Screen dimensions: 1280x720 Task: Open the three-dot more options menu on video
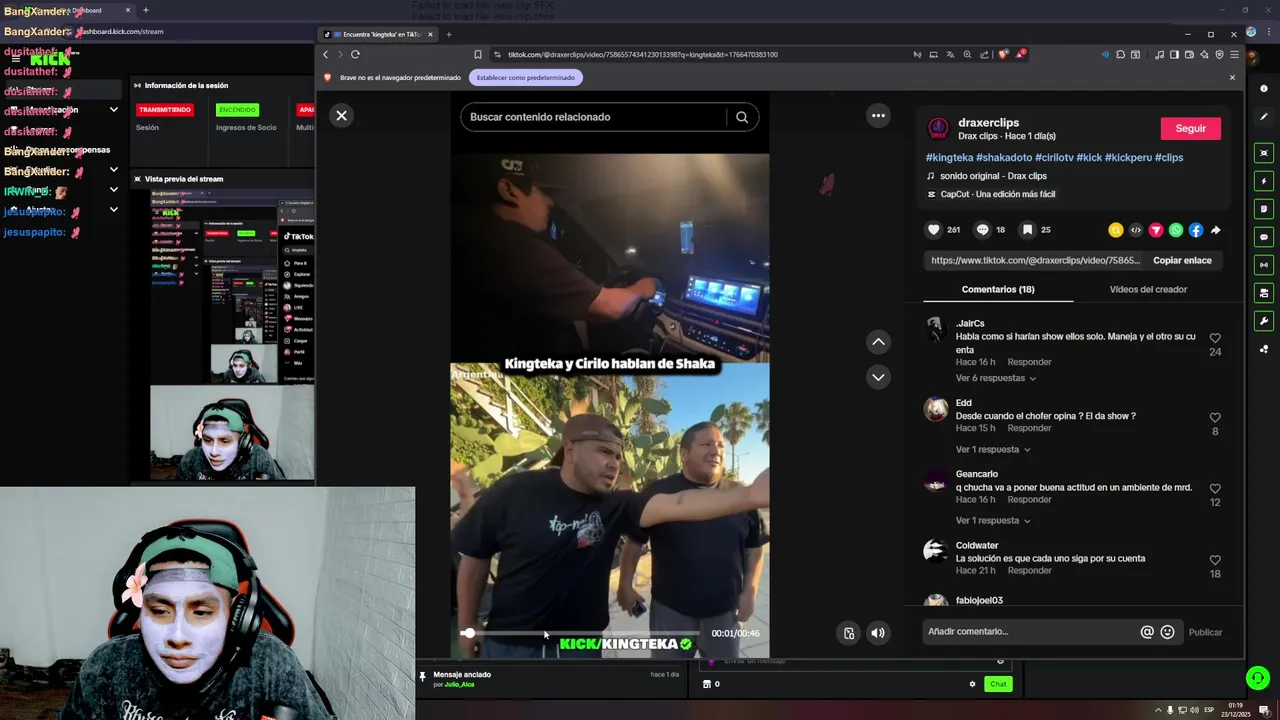[878, 116]
